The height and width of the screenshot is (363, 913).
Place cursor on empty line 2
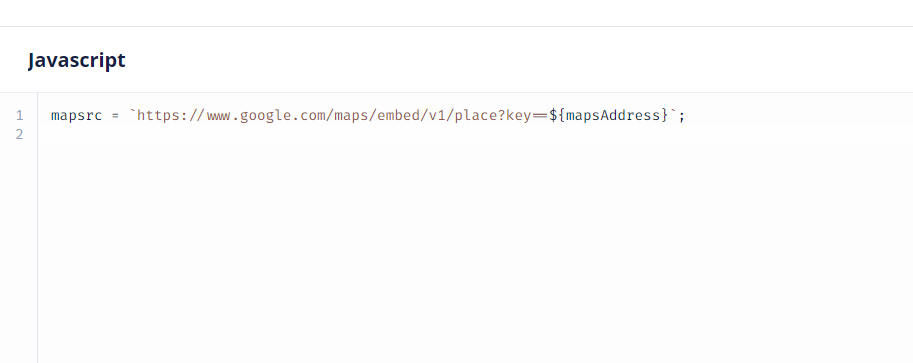475,135
